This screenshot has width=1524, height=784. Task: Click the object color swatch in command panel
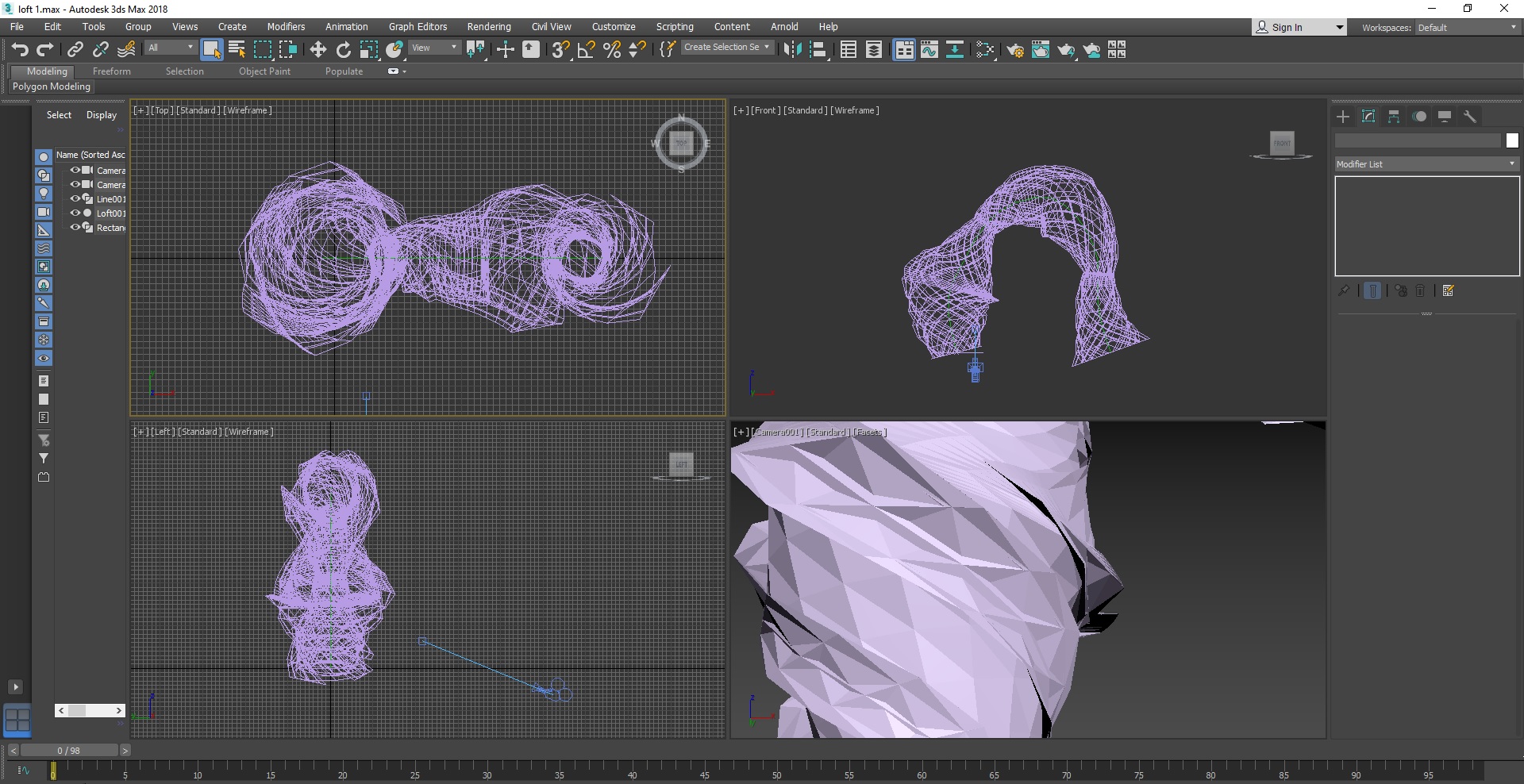[1512, 140]
